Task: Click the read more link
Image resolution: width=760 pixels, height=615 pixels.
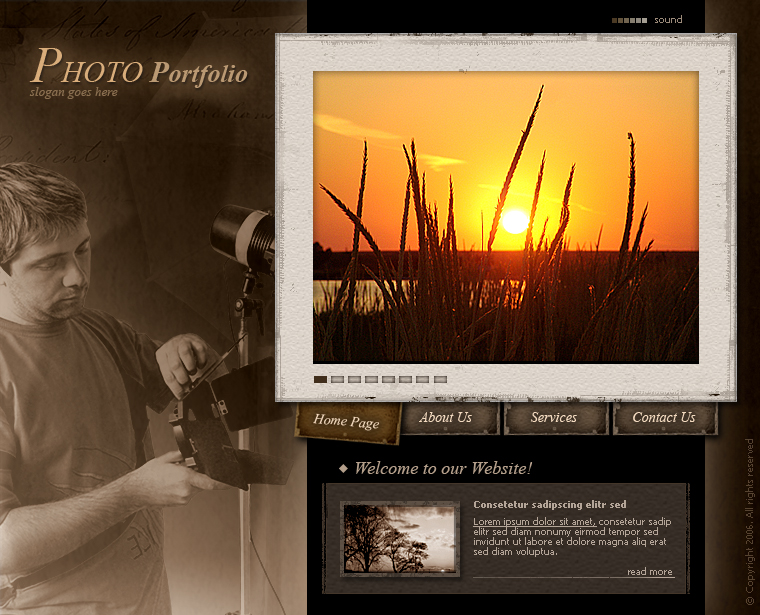Action: (649, 572)
